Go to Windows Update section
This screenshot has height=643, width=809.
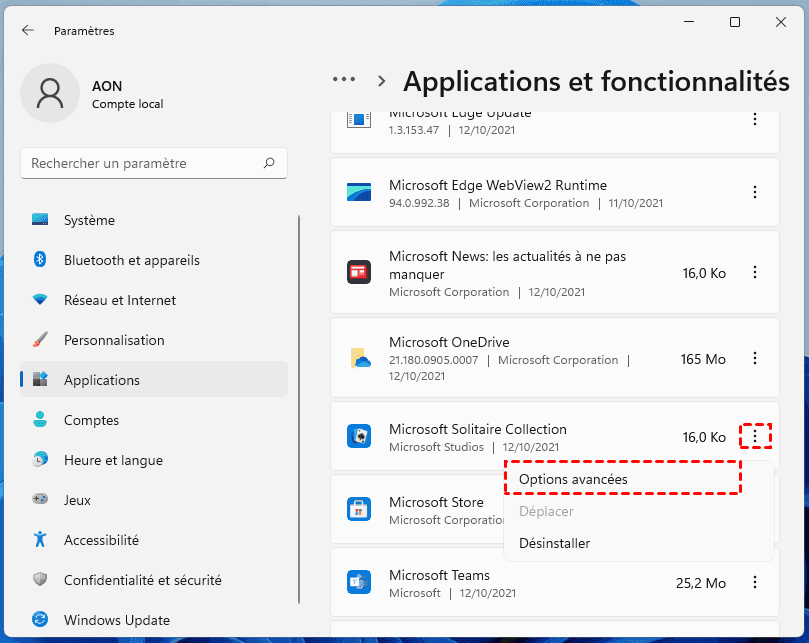click(x=116, y=620)
